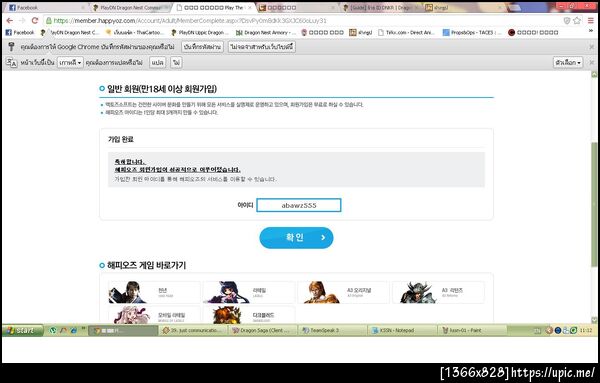Click the translate button
This screenshot has width=600, height=383.
point(157,62)
